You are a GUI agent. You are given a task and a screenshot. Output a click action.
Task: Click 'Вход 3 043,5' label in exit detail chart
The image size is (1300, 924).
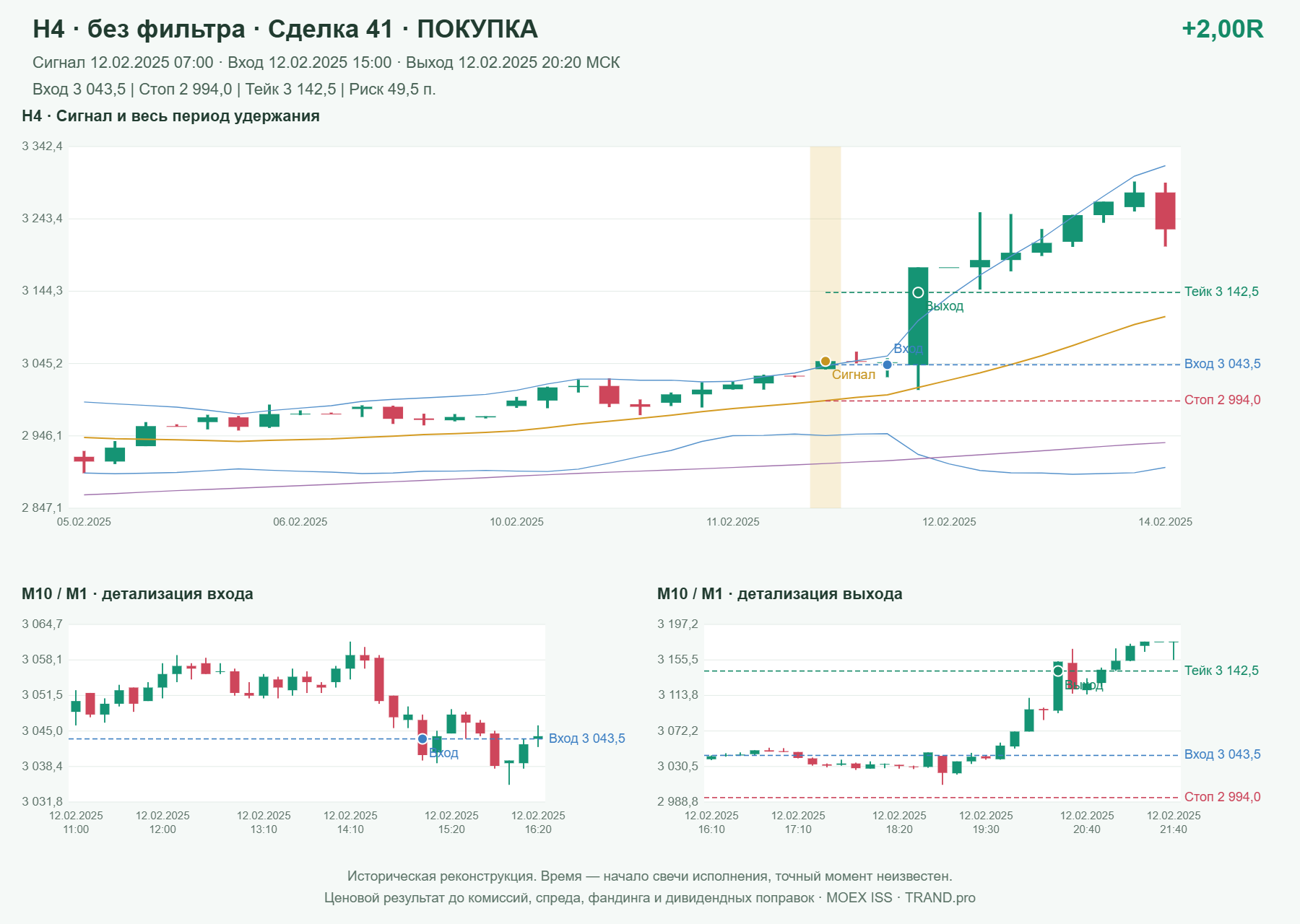[x=1222, y=754]
